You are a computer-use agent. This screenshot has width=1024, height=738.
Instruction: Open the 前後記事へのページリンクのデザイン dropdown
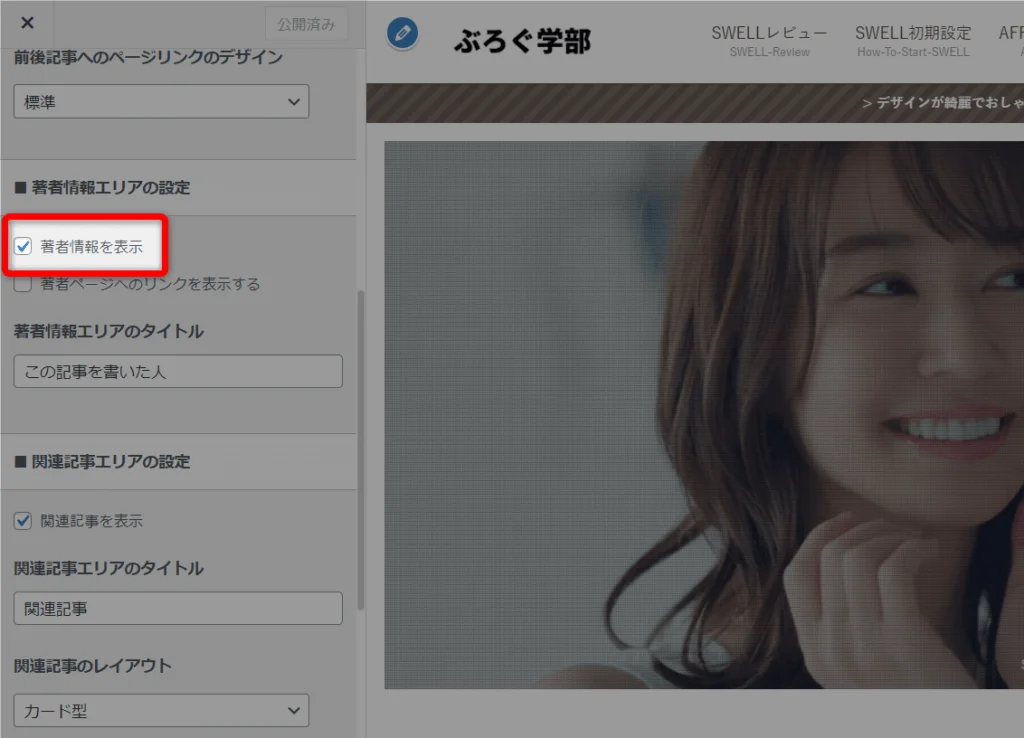click(x=160, y=101)
